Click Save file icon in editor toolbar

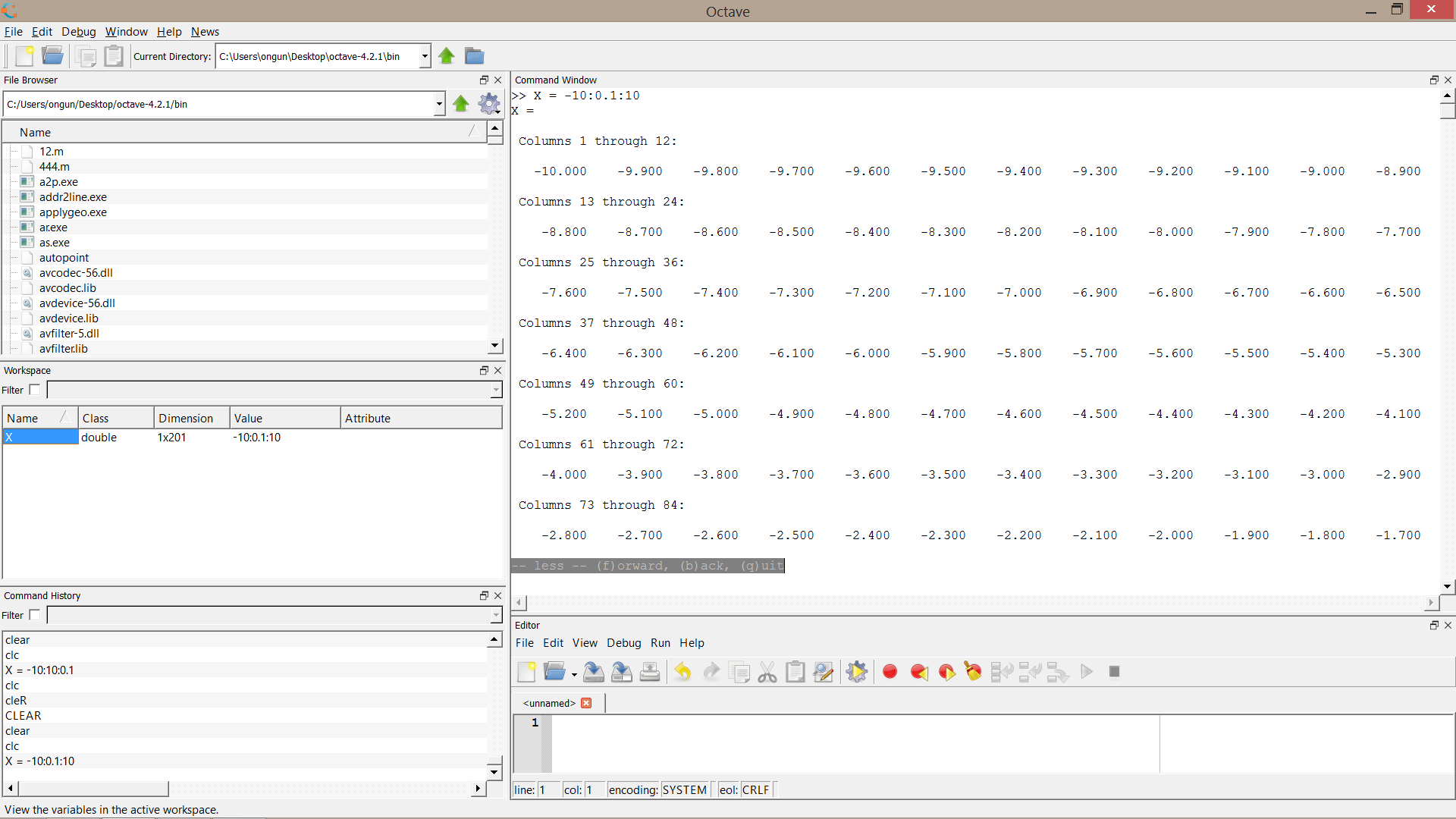(x=594, y=672)
